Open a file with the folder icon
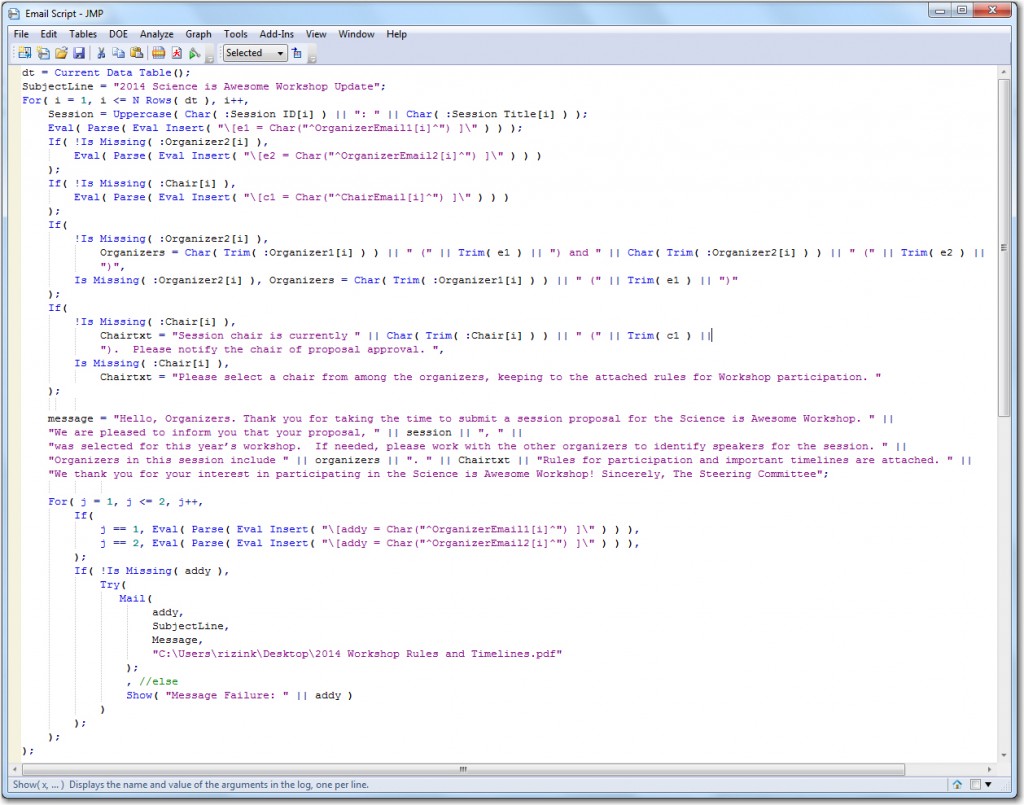The width and height of the screenshot is (1024, 805). pos(61,53)
